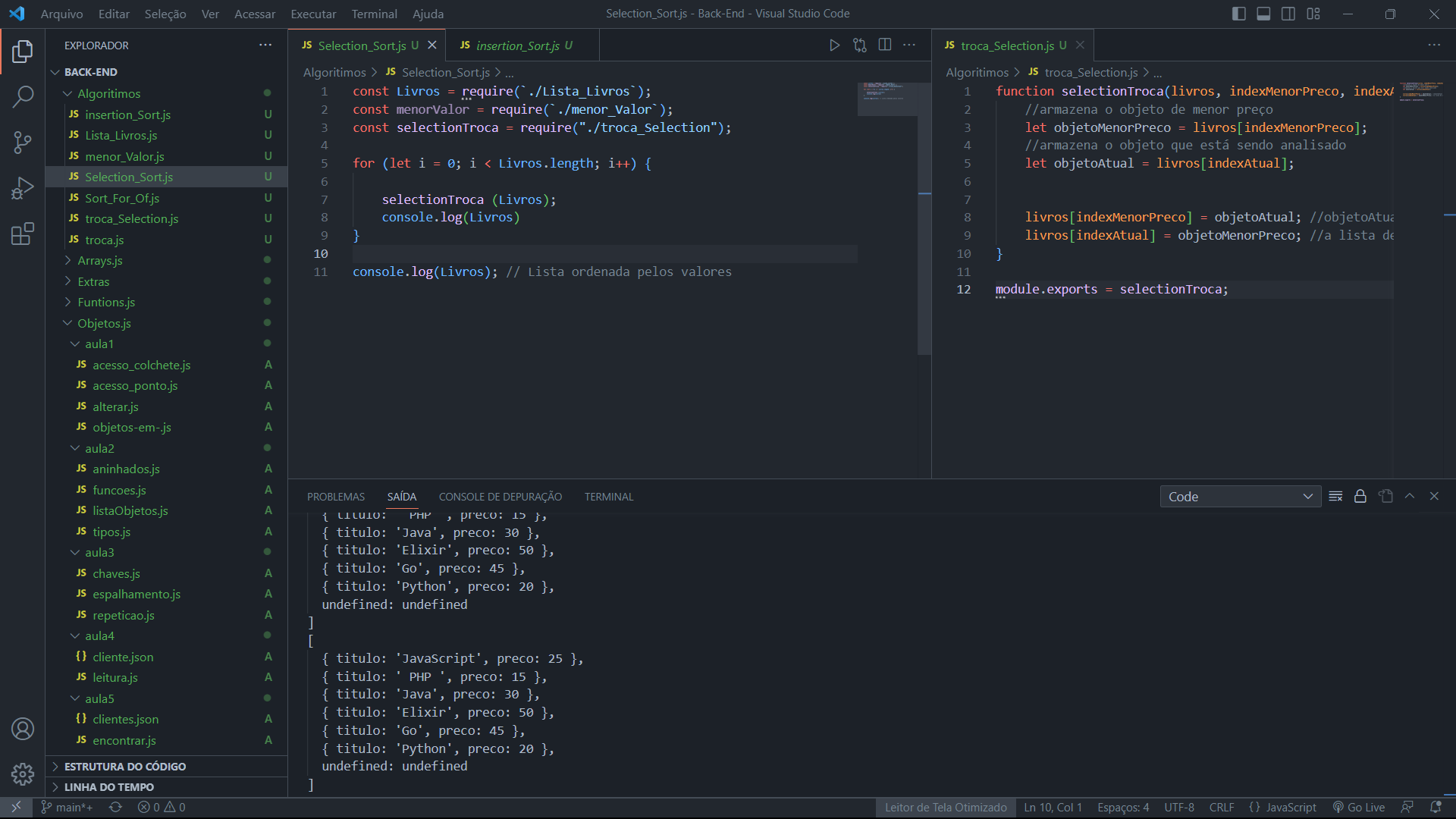Open notifications bell in status bar
The image size is (1456, 819).
(x=1436, y=808)
